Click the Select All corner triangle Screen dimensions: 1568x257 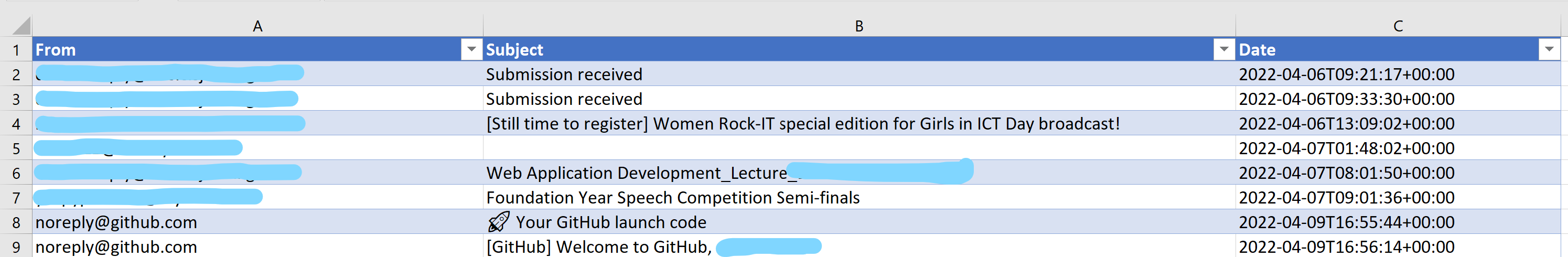(x=22, y=26)
